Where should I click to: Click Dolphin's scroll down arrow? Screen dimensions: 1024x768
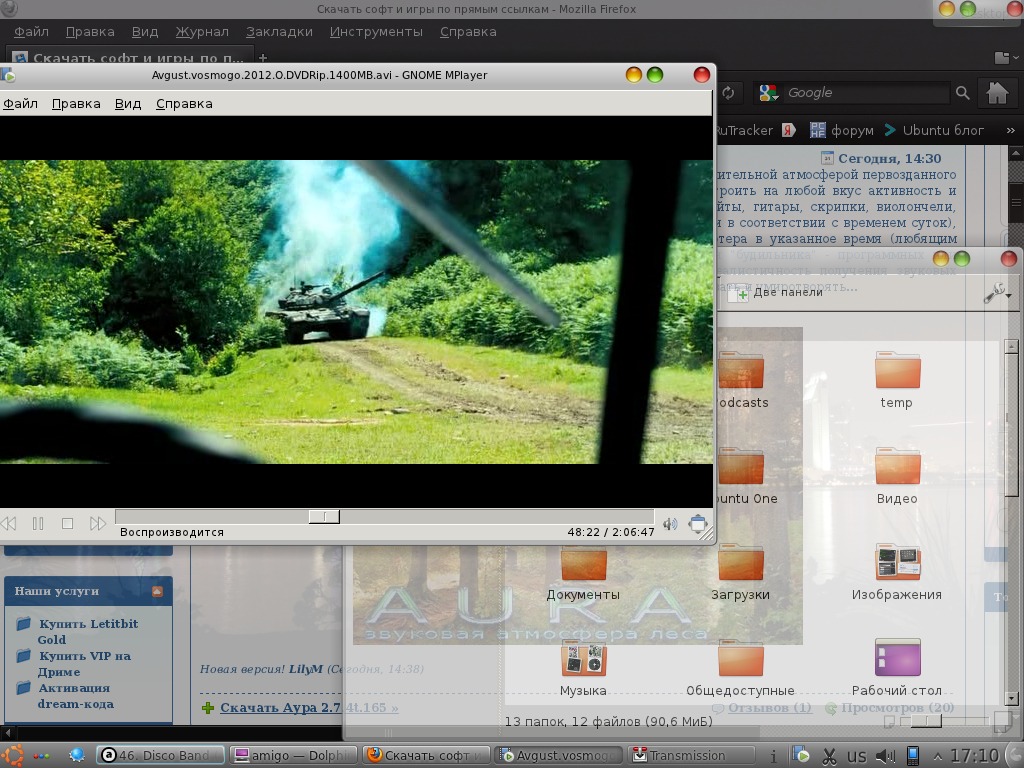1012,698
